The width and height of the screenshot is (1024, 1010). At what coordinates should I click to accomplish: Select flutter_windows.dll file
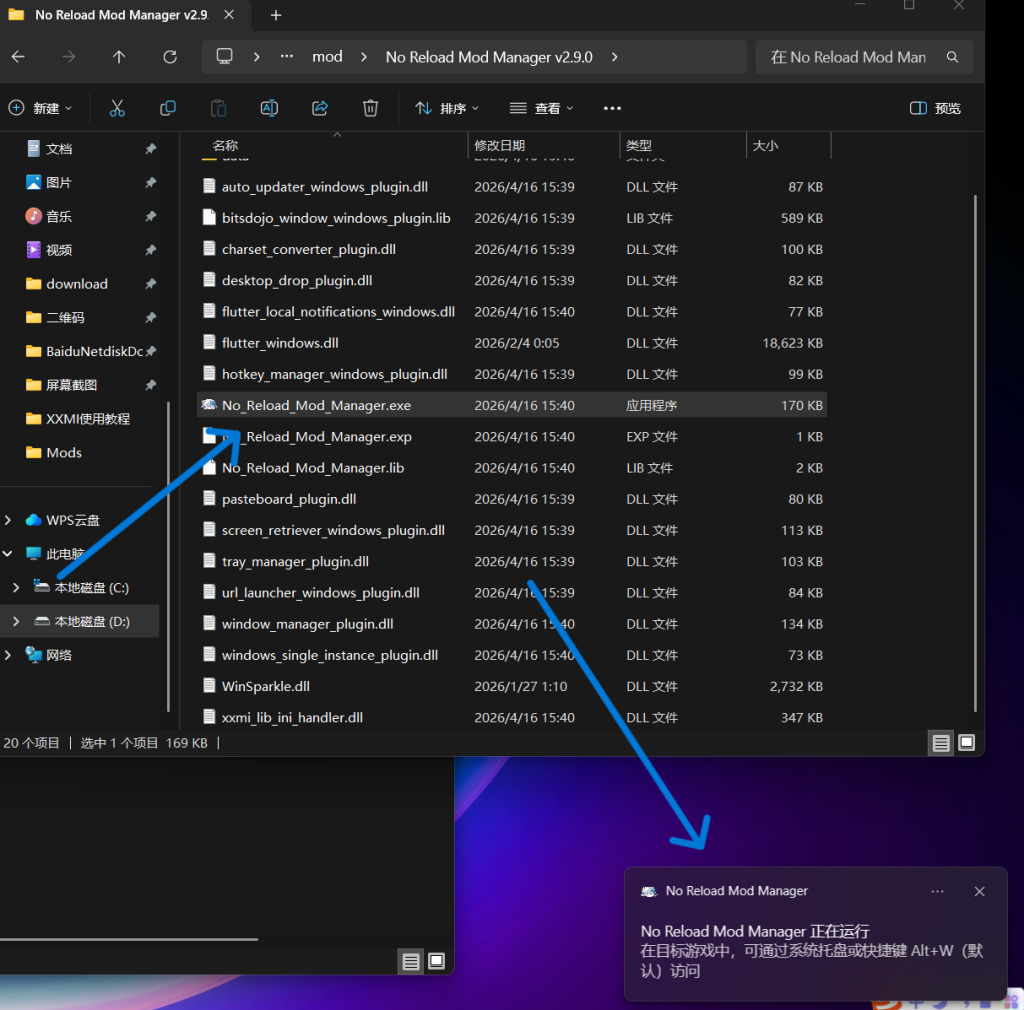click(512, 343)
